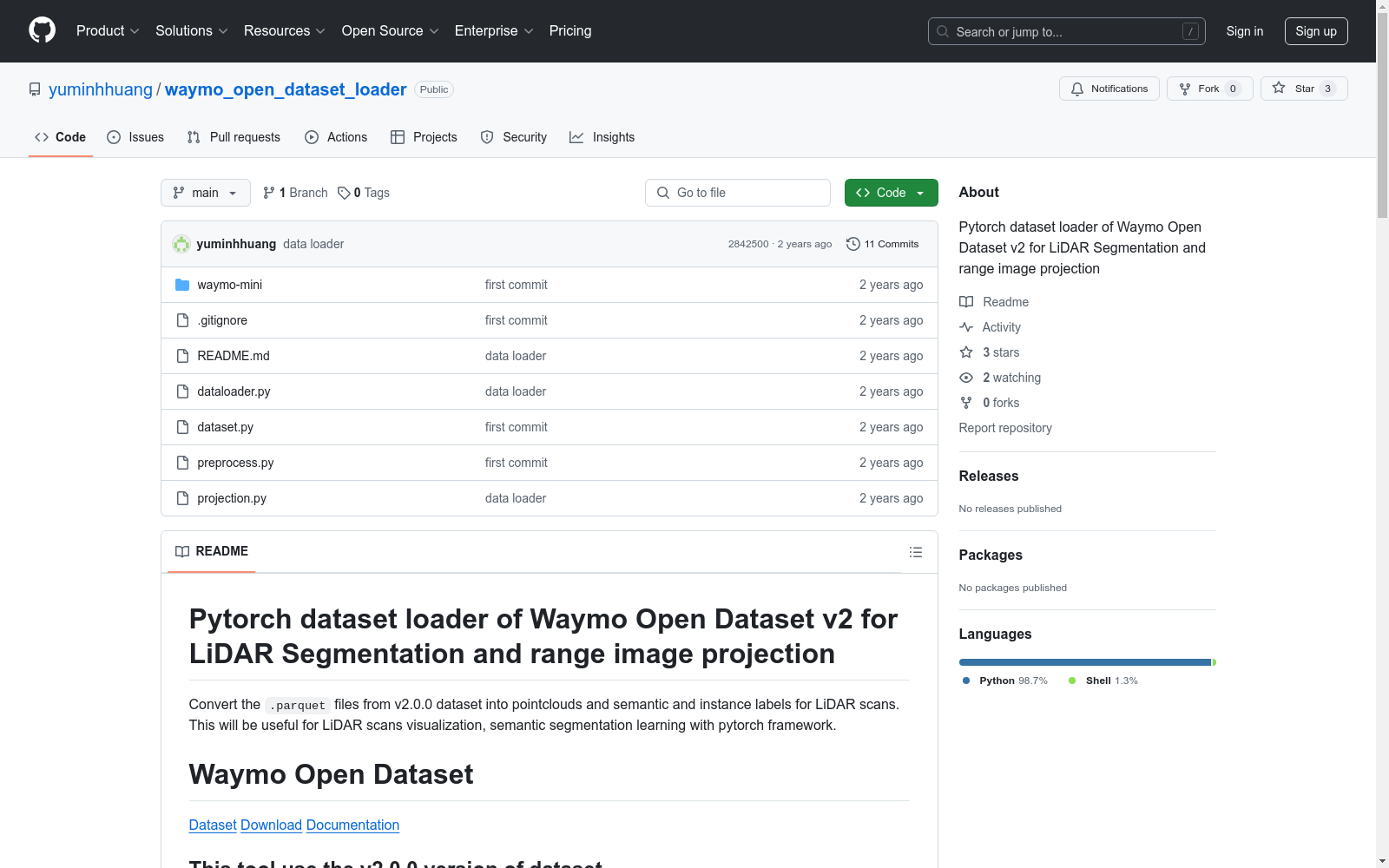Open the main branch selector dropdown
1389x868 pixels.
[206, 193]
